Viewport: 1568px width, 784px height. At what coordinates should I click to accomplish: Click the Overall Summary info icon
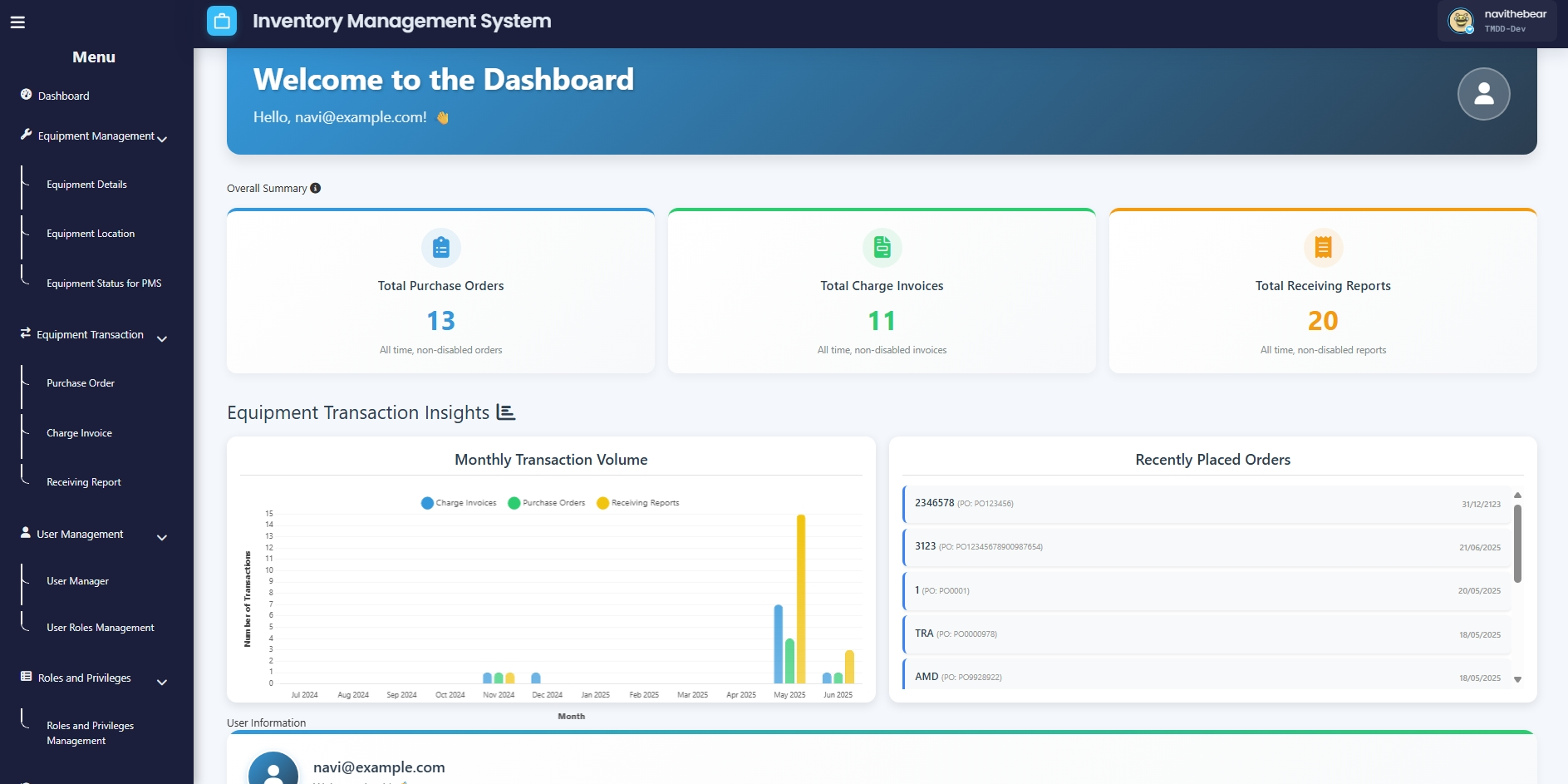(316, 188)
